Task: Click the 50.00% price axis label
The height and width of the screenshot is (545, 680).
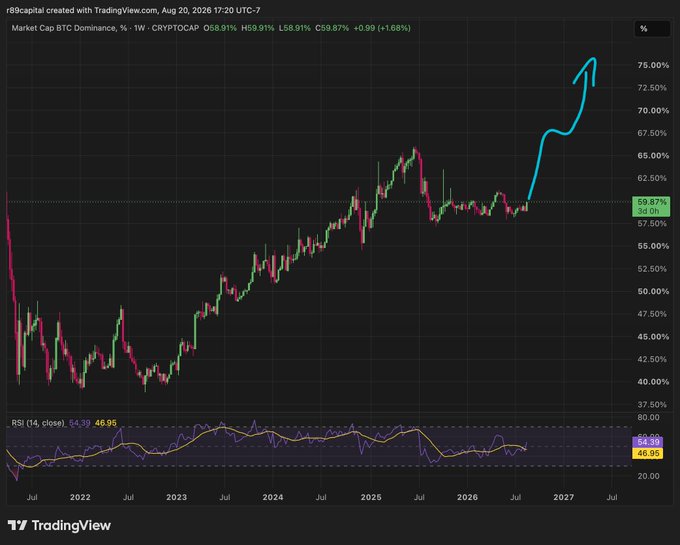Action: coord(653,291)
